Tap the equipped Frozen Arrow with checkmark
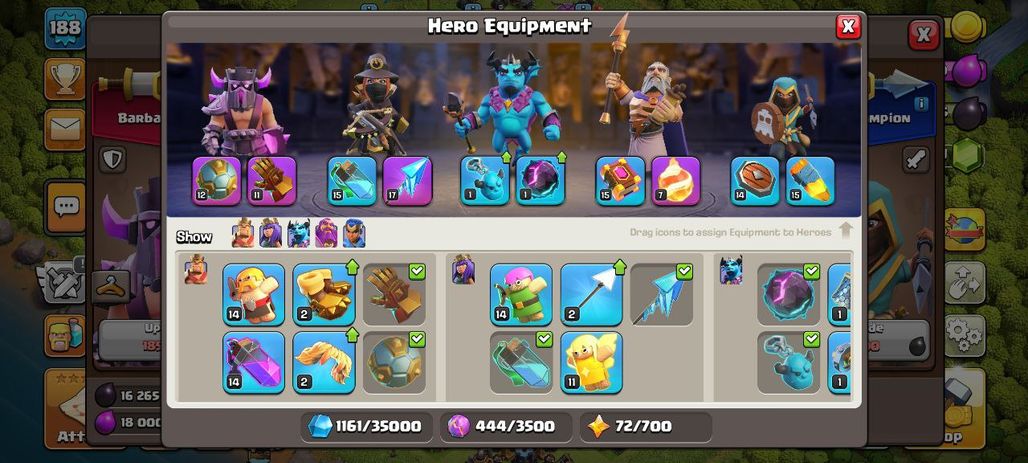This screenshot has height=463, width=1028. pos(662,294)
